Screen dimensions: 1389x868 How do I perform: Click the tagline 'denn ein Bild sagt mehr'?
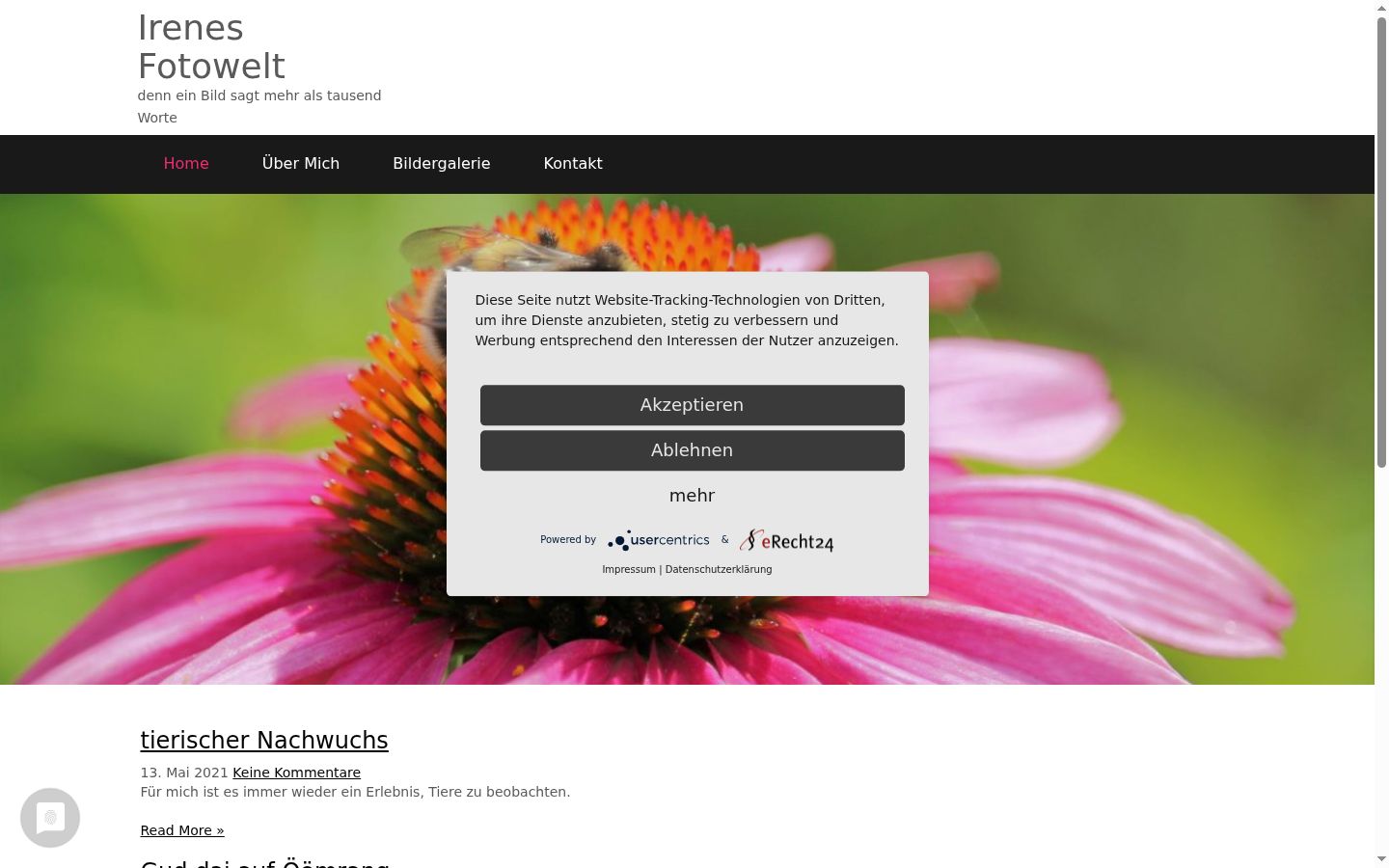click(x=259, y=106)
